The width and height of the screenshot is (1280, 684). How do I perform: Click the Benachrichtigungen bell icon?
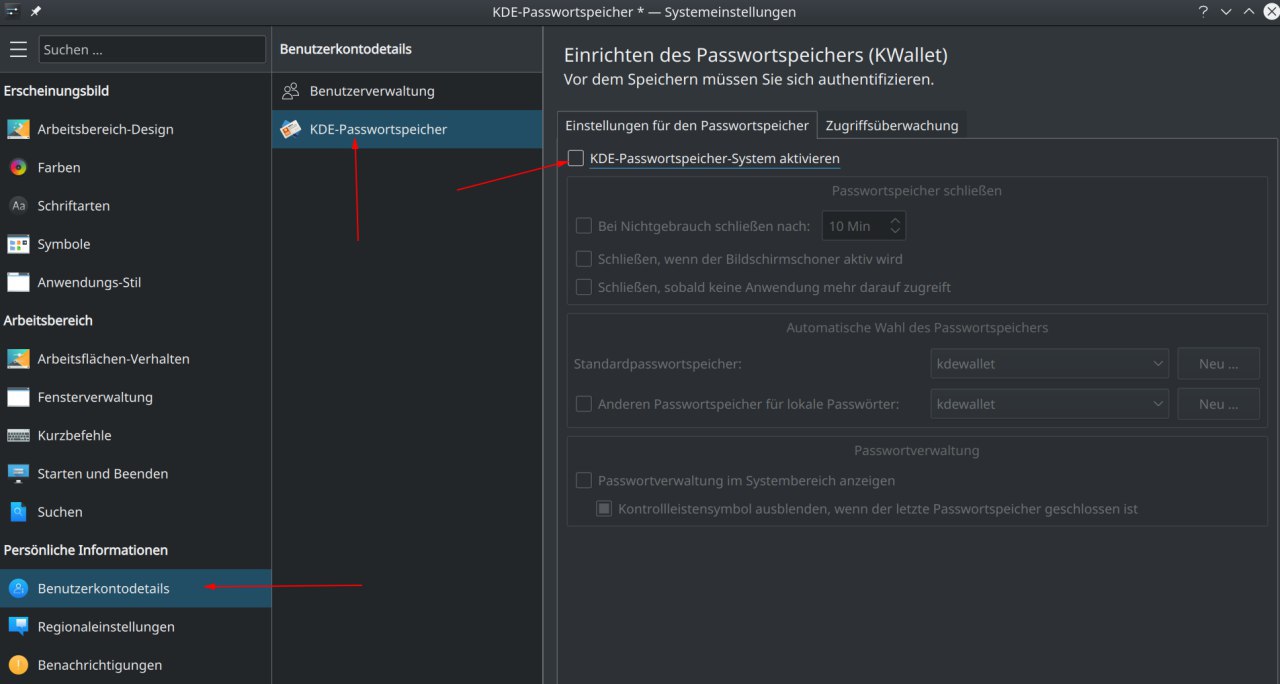[18, 665]
